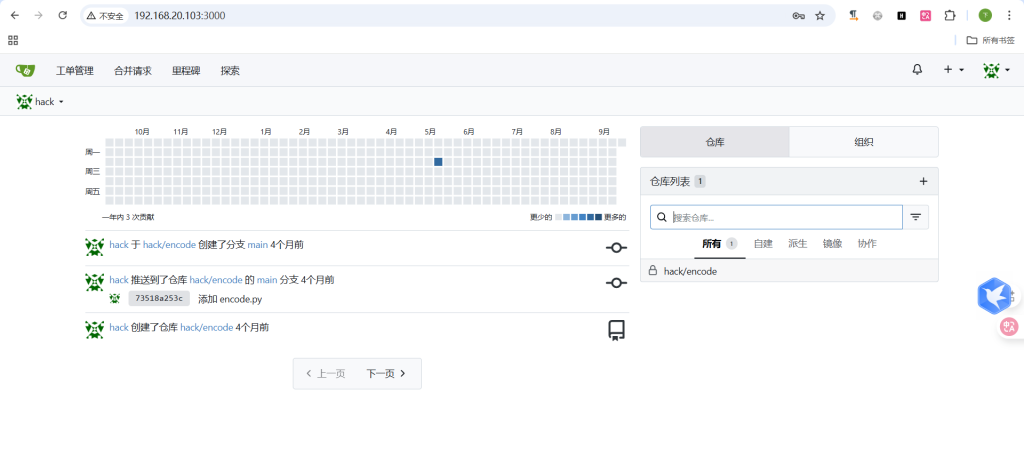This screenshot has width=1024, height=456.
Task: Expand the hack dashboard context switcher
Action: click(40, 102)
